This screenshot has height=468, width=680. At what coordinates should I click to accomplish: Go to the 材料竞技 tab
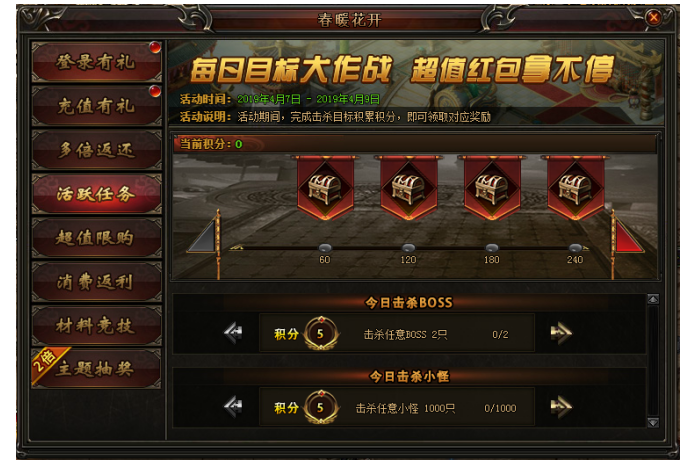pyautogui.click(x=97, y=326)
